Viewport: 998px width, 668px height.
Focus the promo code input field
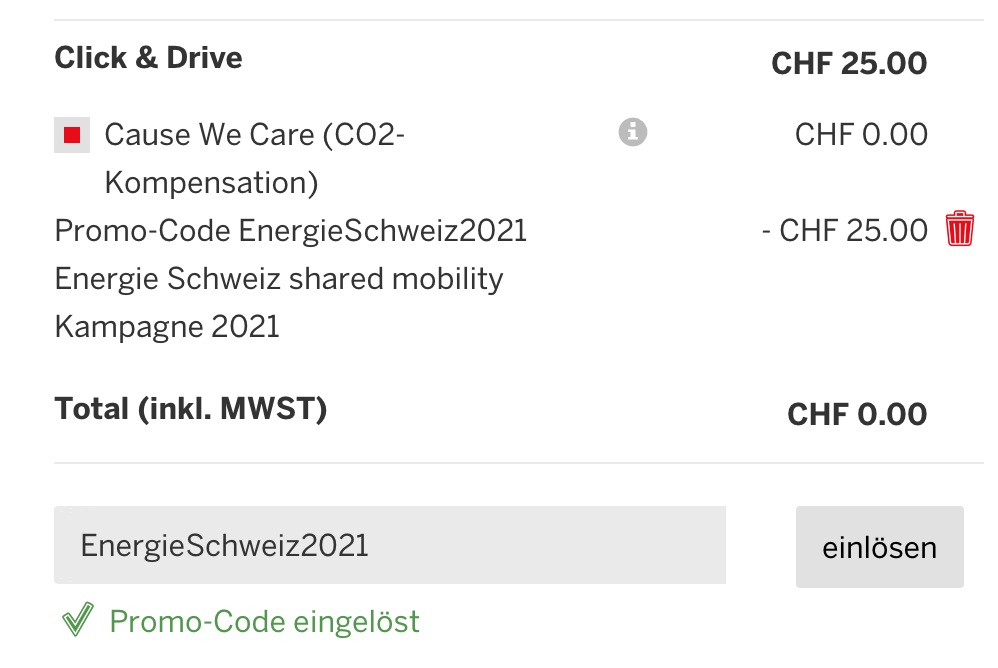click(x=390, y=545)
